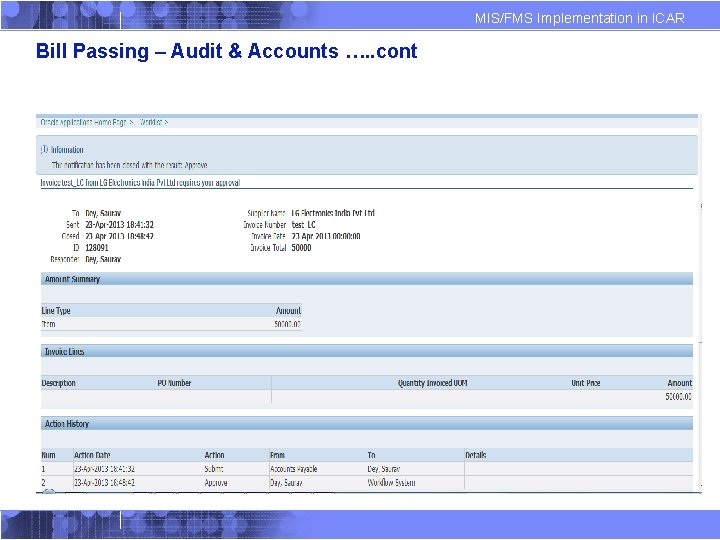Select the Item row in Amount Summary
The image size is (720, 540).
click(x=171, y=324)
